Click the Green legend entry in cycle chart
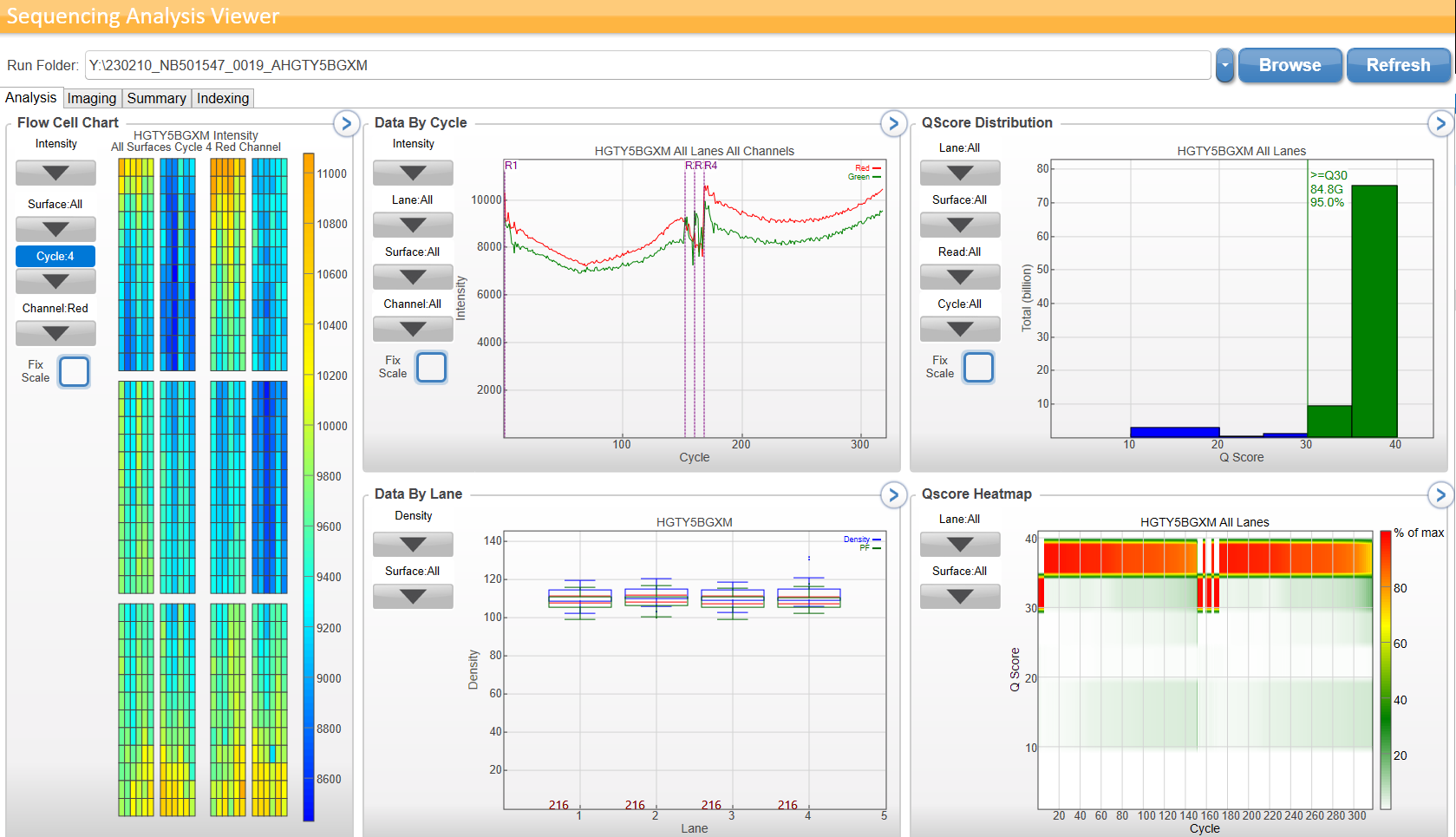The height and width of the screenshot is (837, 1456). click(x=865, y=177)
